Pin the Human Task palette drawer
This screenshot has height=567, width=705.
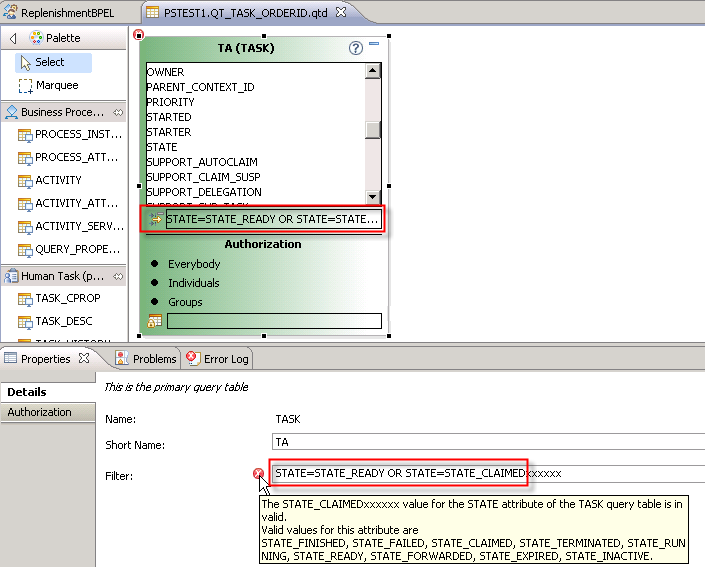(x=118, y=276)
